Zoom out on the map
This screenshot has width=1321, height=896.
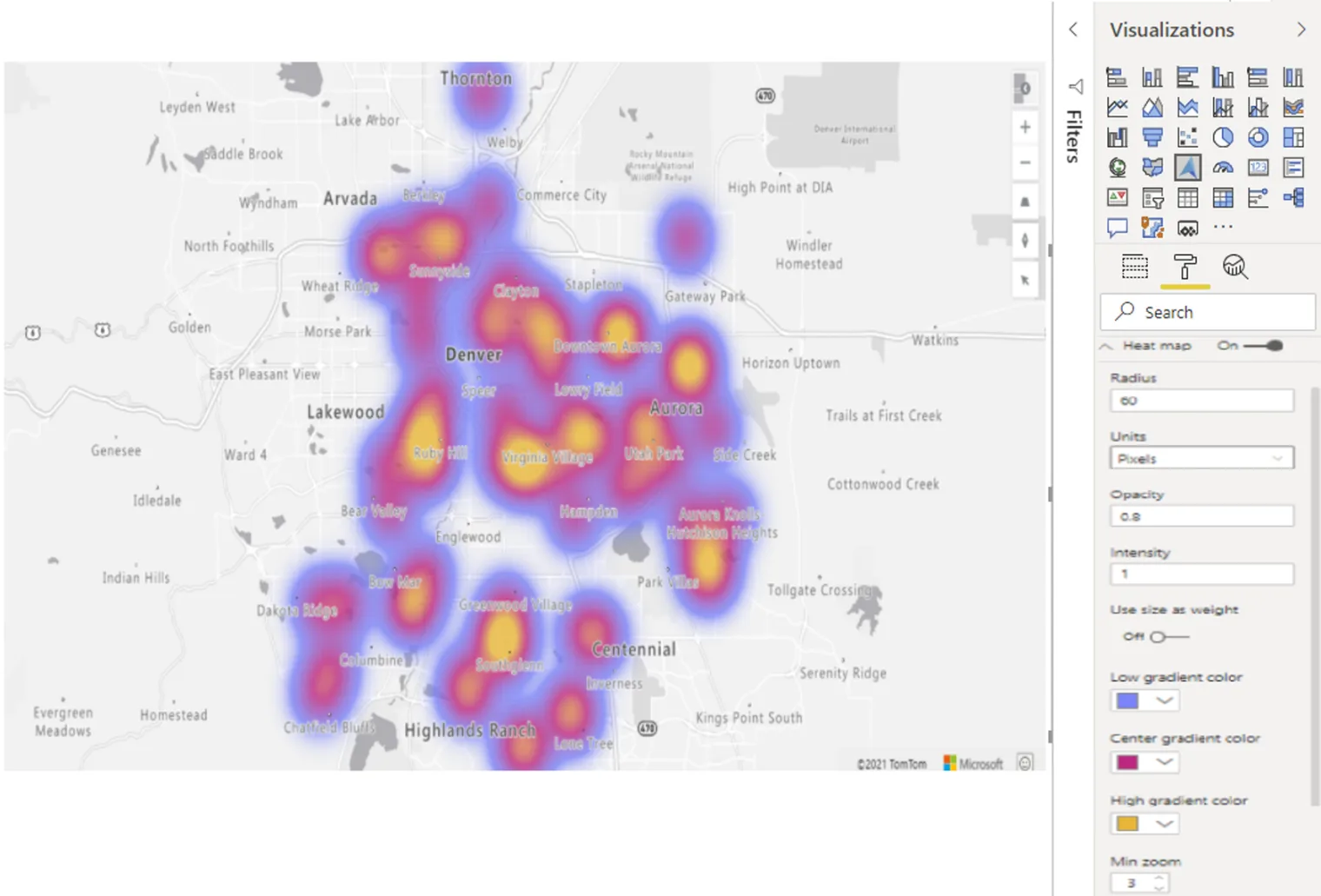coord(1026,163)
